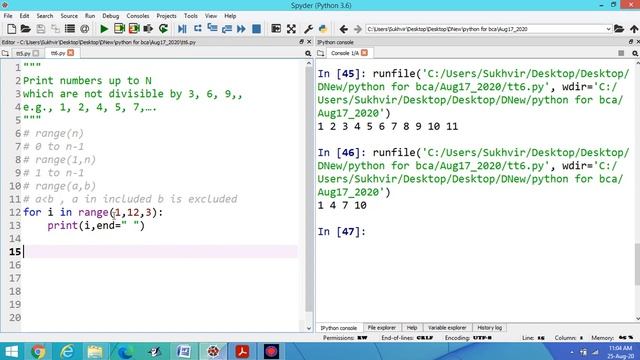Create a new file from the toolbar
Screen dimensions: 640x360
(12, 29)
